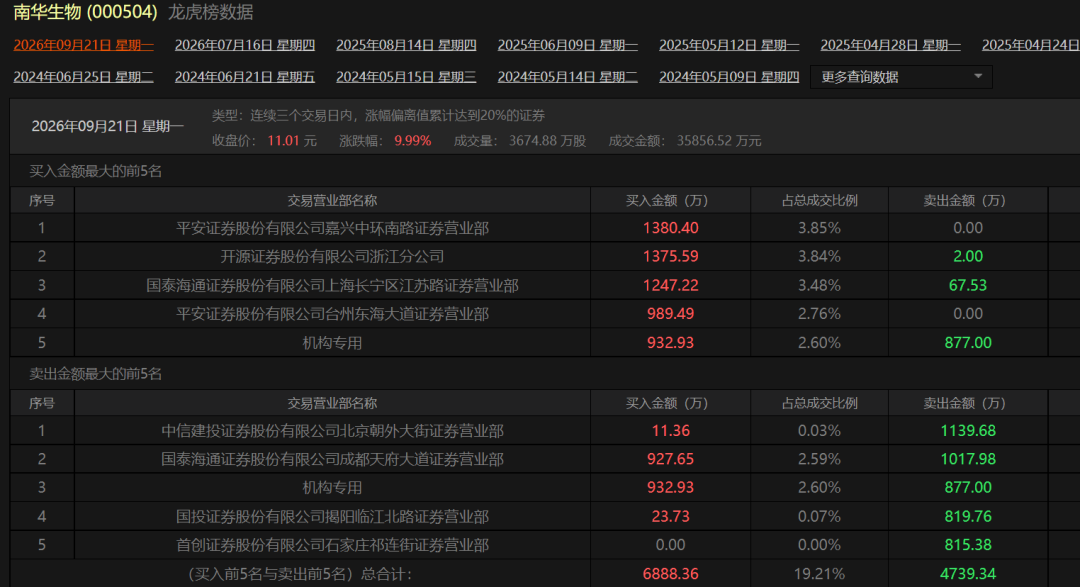Switch to 2025年06月09日 星期一 data
The height and width of the screenshot is (587, 1080).
568,45
